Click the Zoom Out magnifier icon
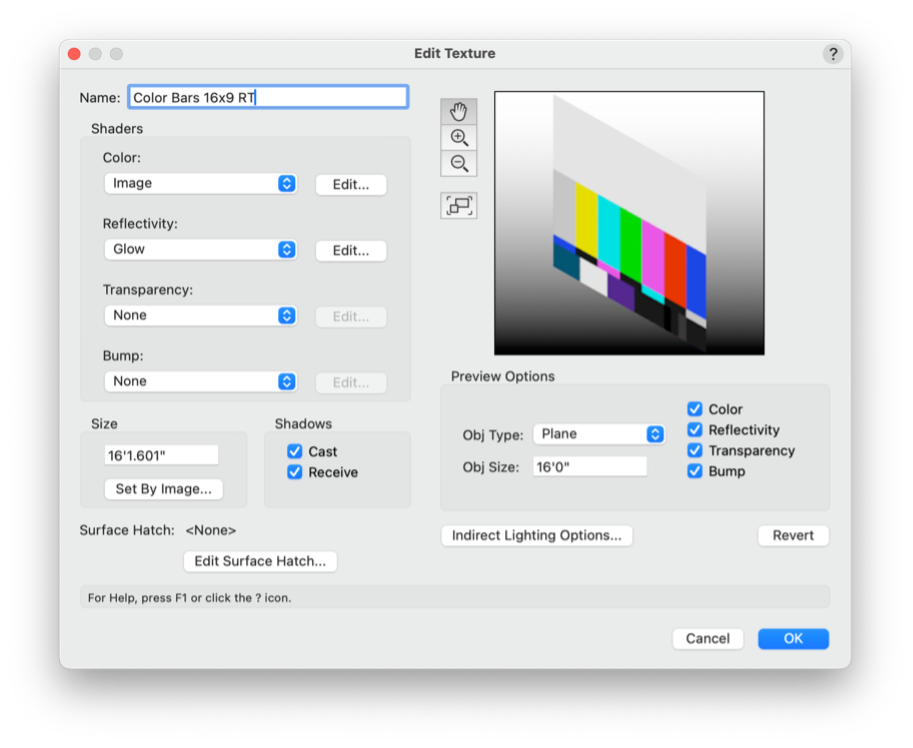The width and height of the screenshot is (913, 748). [459, 164]
